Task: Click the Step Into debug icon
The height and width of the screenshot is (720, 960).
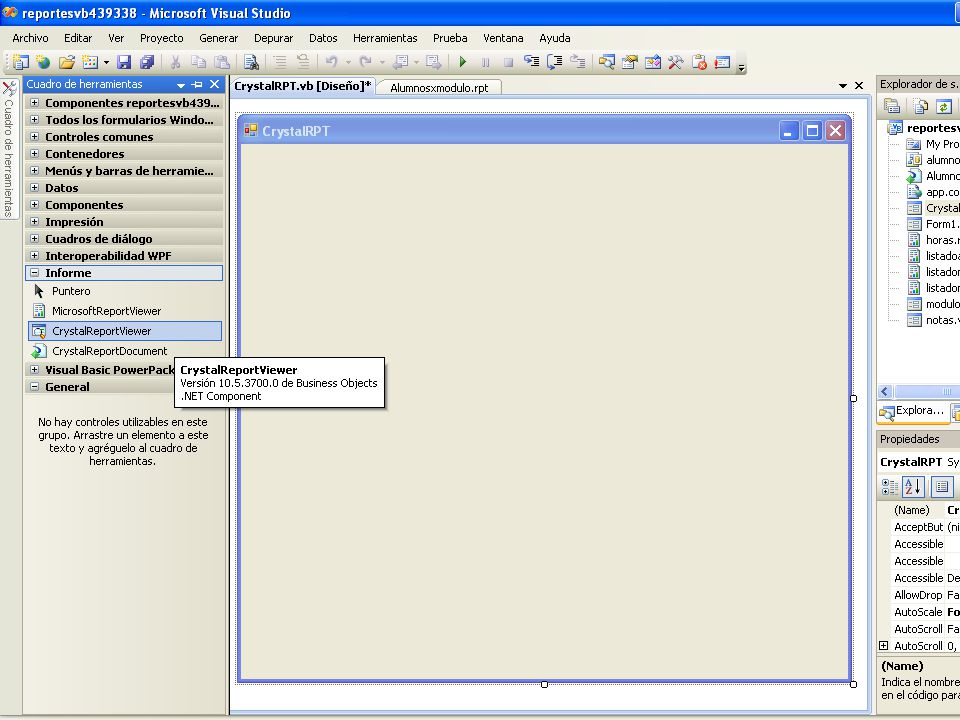Action: tap(531, 62)
